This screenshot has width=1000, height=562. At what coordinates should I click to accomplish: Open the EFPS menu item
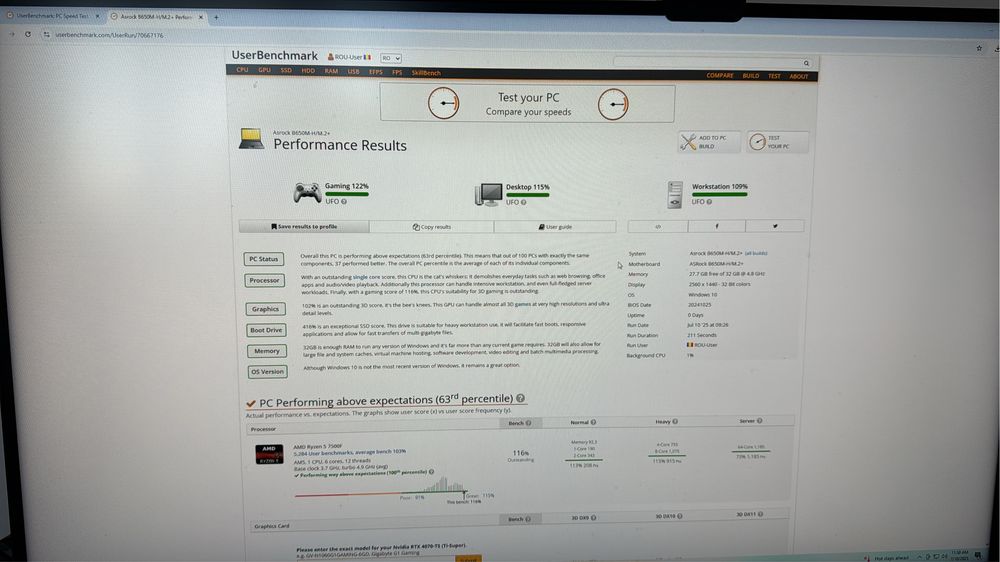[x=376, y=72]
